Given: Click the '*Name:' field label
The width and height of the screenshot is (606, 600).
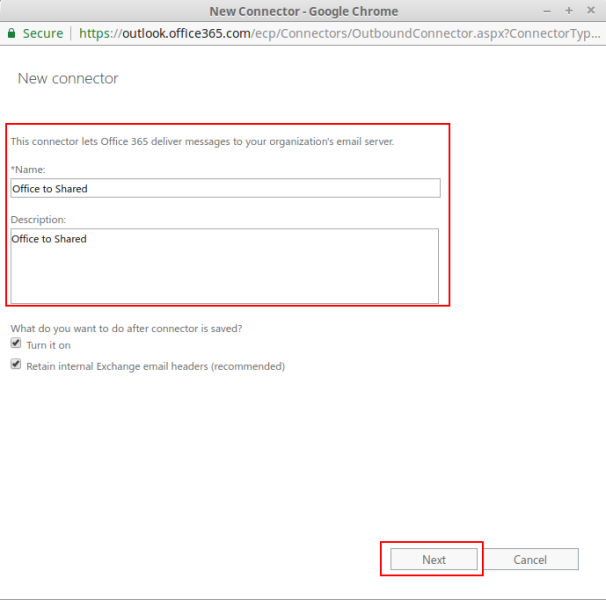Looking at the screenshot, I should tap(28, 170).
